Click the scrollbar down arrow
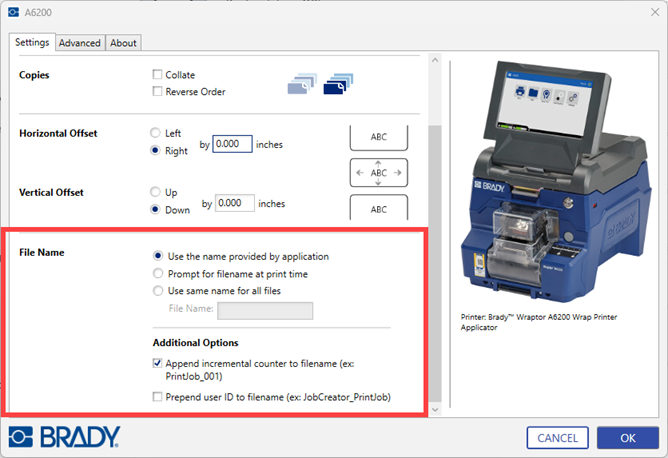Screen dimensions: 668x458 [x=435, y=410]
